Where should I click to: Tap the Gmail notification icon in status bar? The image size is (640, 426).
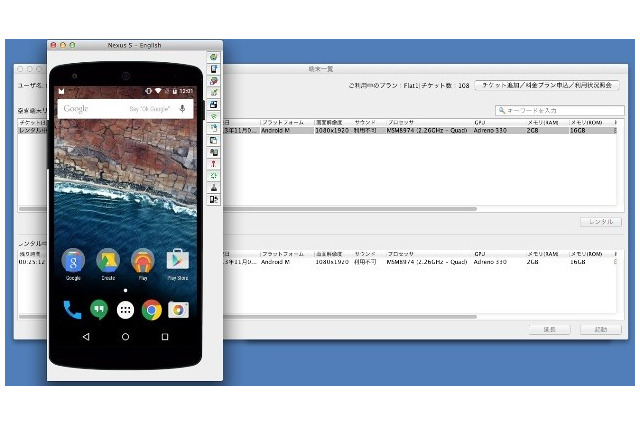(x=62, y=91)
